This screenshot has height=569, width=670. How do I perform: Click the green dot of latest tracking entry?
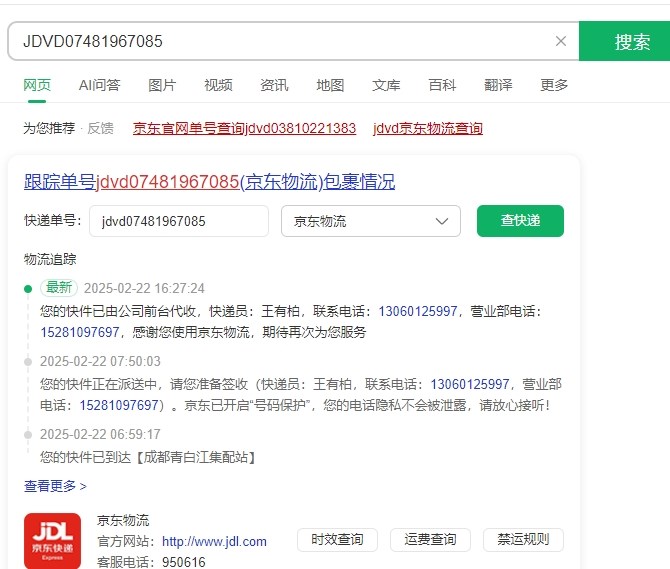(28, 289)
